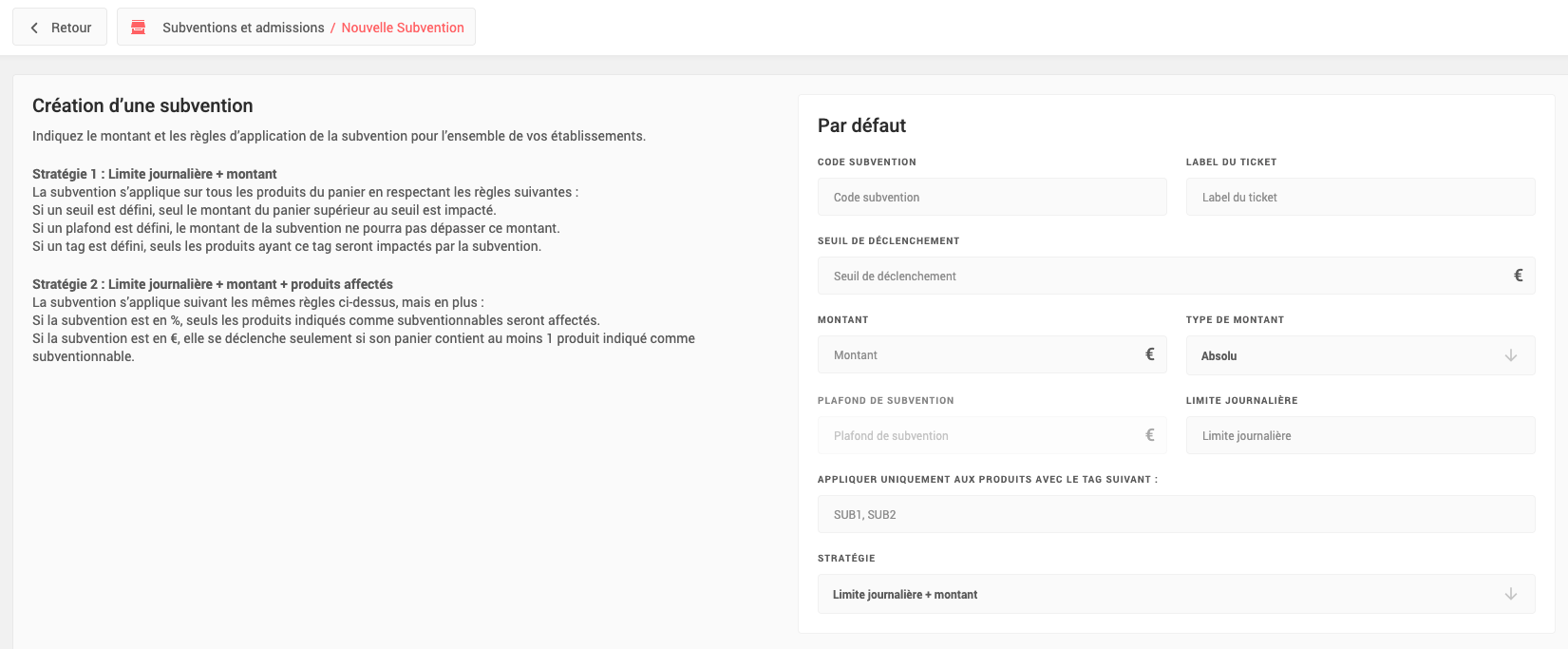Viewport: 1568px width, 649px height.
Task: Click the Limite journalière input field
Action: [x=1360, y=435]
